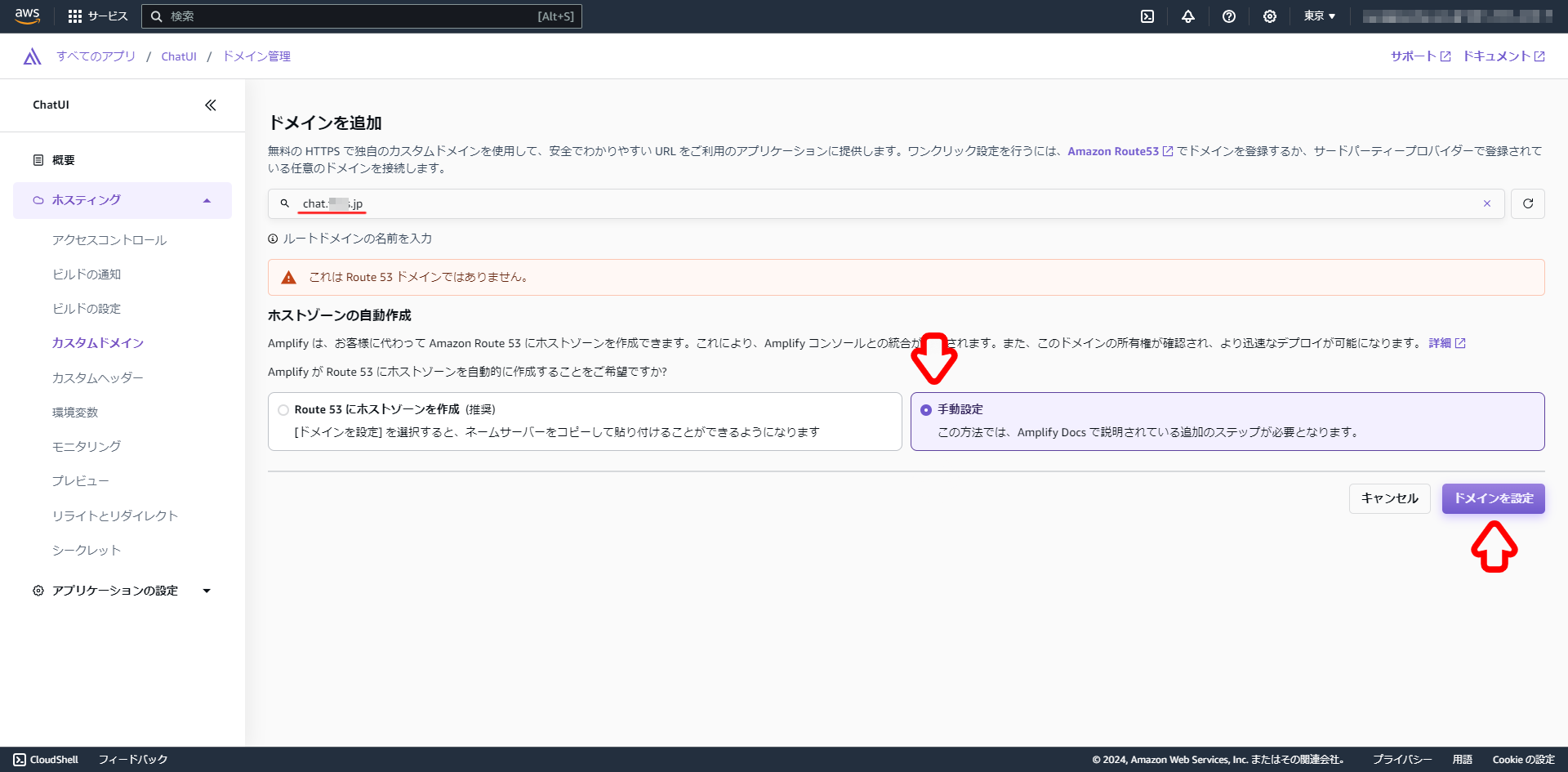Open the account menu in top bar

(1458, 16)
